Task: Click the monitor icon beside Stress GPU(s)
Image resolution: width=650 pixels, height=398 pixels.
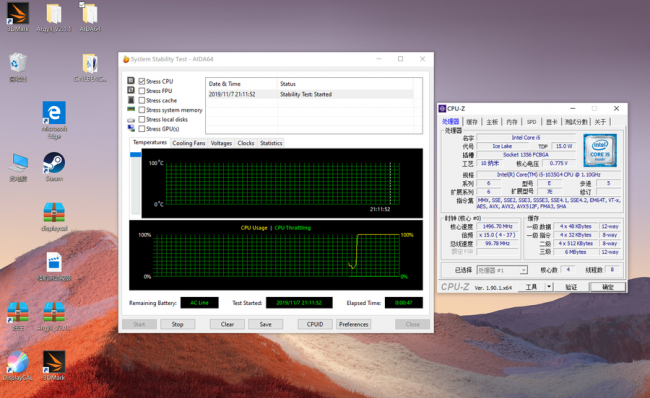Action: [131, 129]
